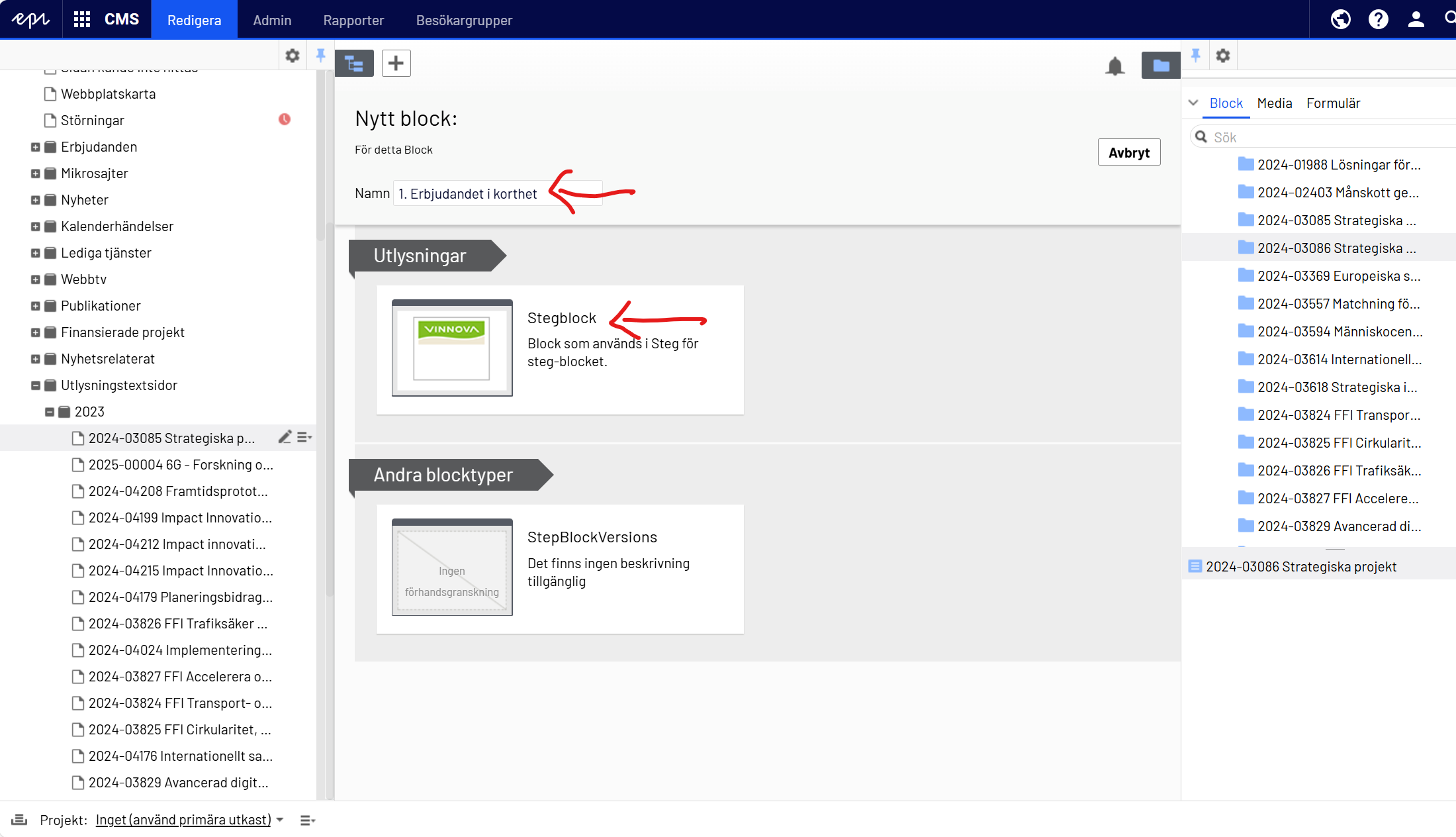The image size is (1456, 837).
Task: Click the edit pencil on selected page
Action: click(285, 437)
